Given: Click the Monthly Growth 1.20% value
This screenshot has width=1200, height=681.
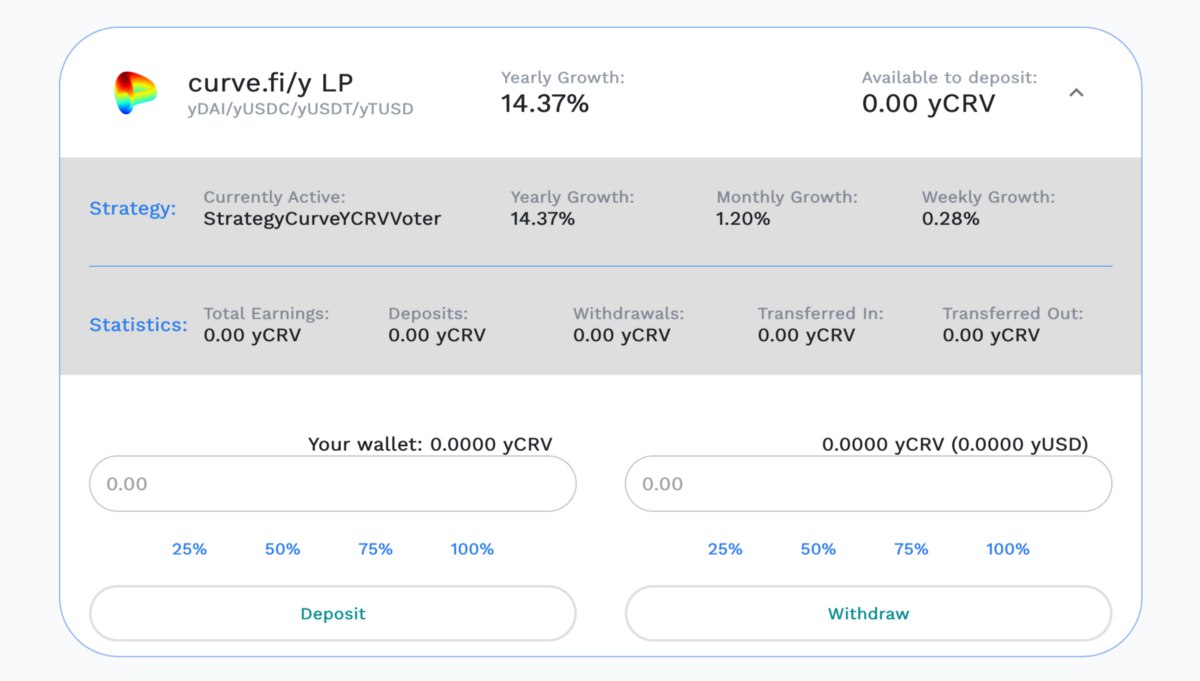Looking at the screenshot, I should pos(743,218).
